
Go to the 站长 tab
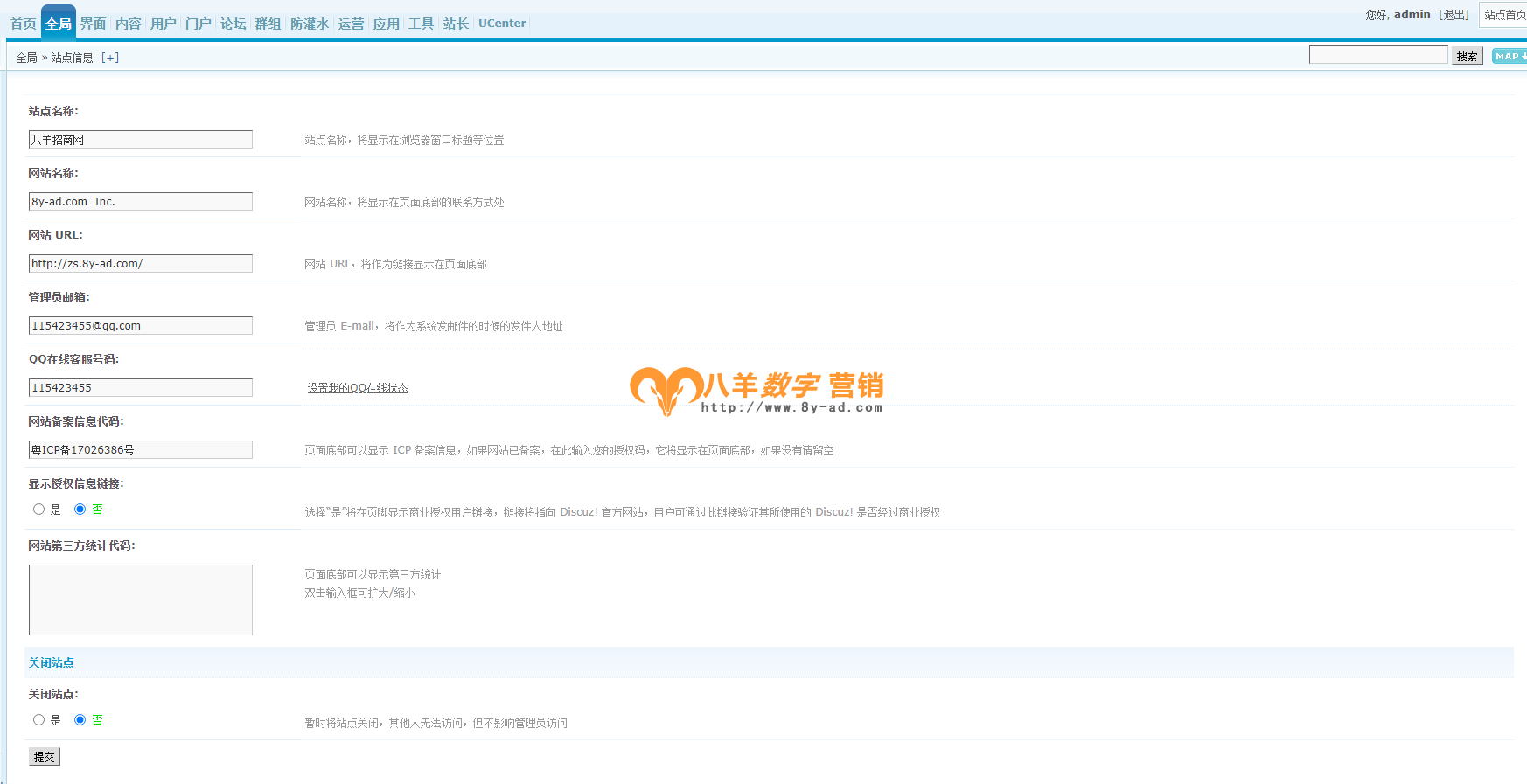click(x=457, y=24)
